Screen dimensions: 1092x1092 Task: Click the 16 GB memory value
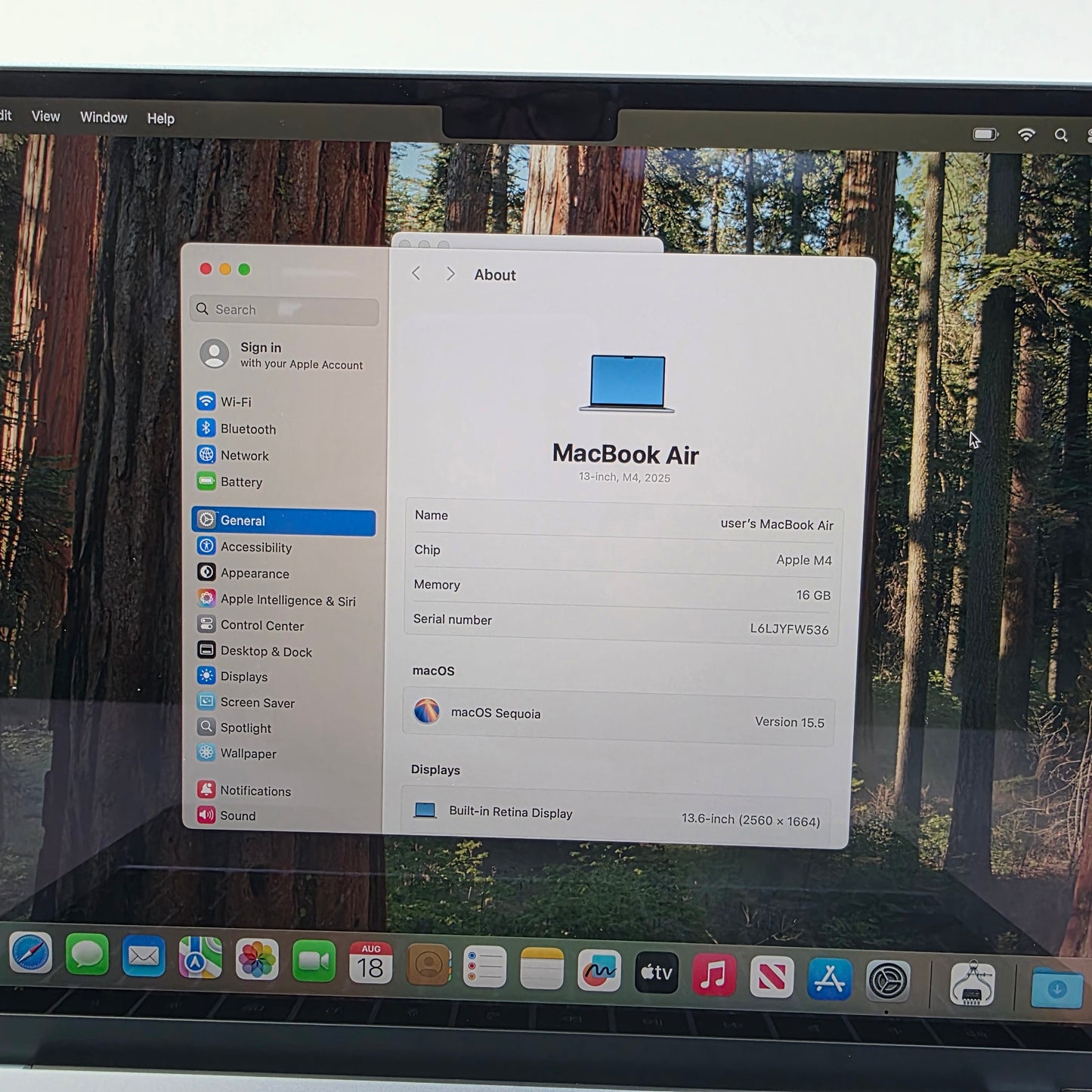coord(813,595)
